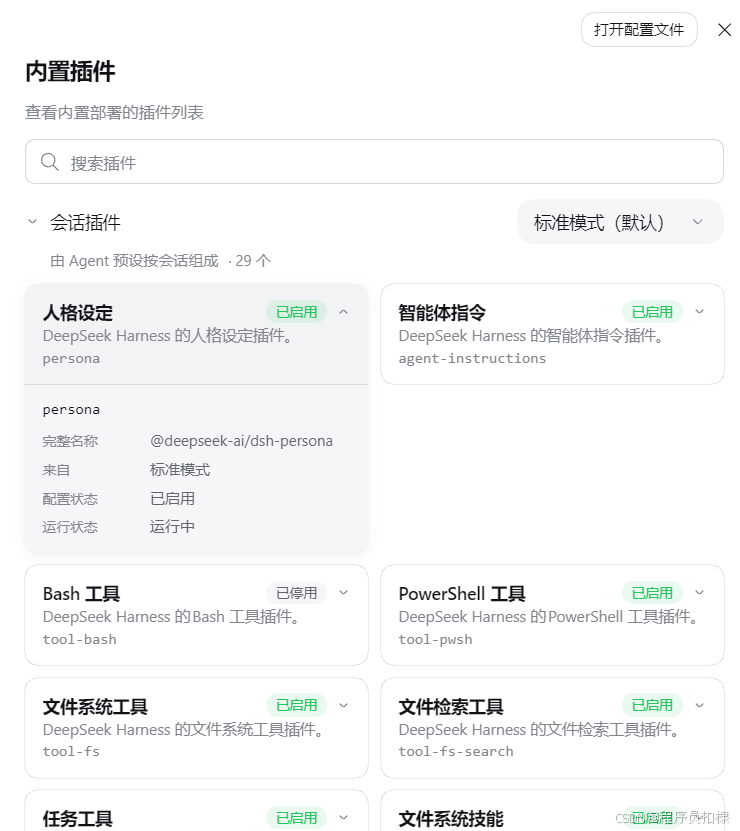Toggle the 已停用 badge on Bash 工具
This screenshot has width=740, height=831.
(x=296, y=593)
